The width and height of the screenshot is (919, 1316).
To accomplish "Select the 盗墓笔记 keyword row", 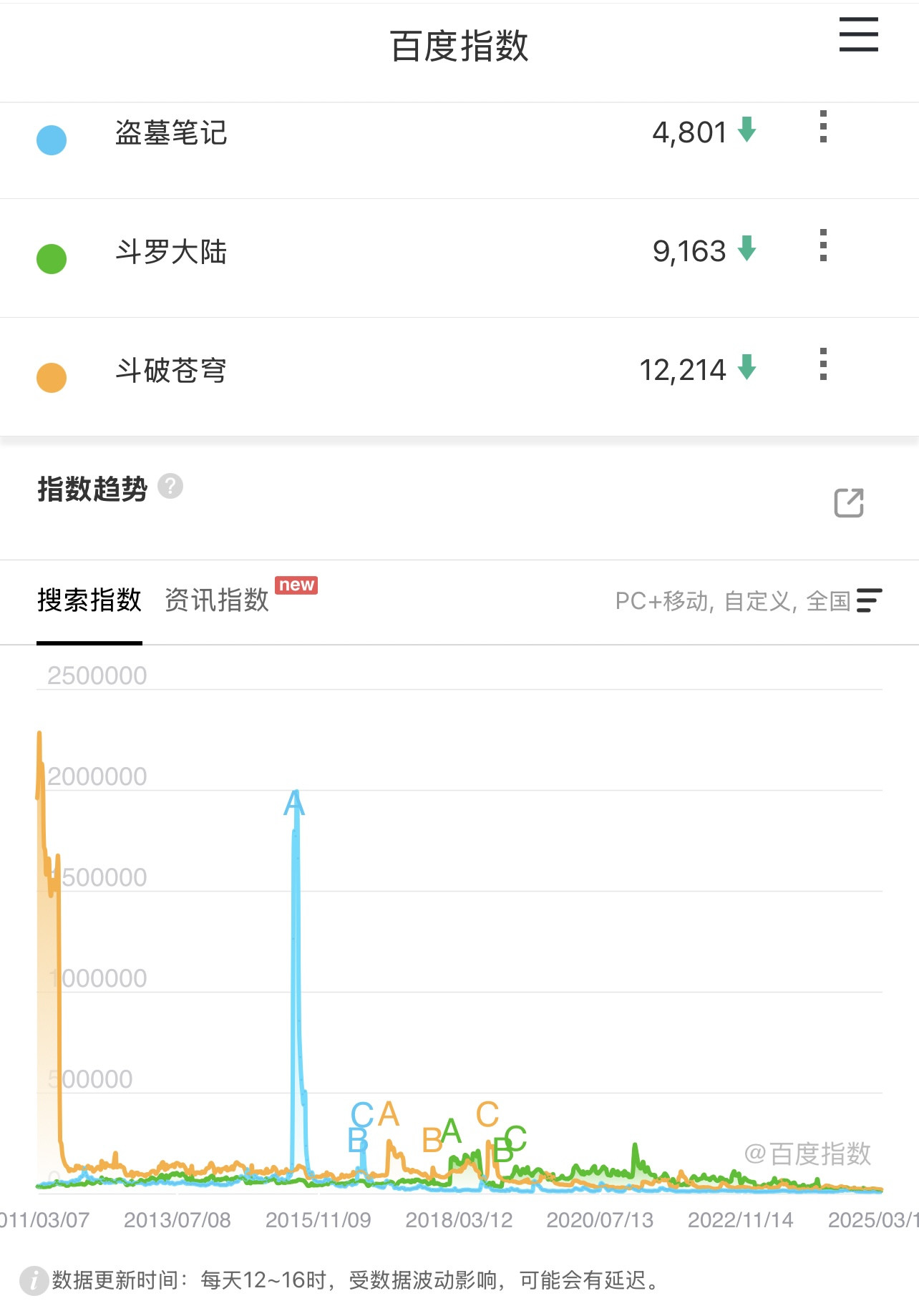I will pyautogui.click(x=459, y=151).
